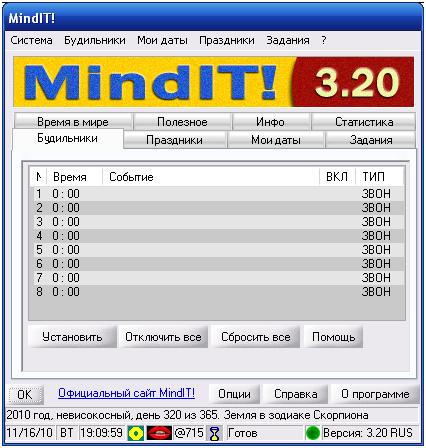Click the MindIT! 3.20 banner image
This screenshot has width=426, height=448.
214,82
